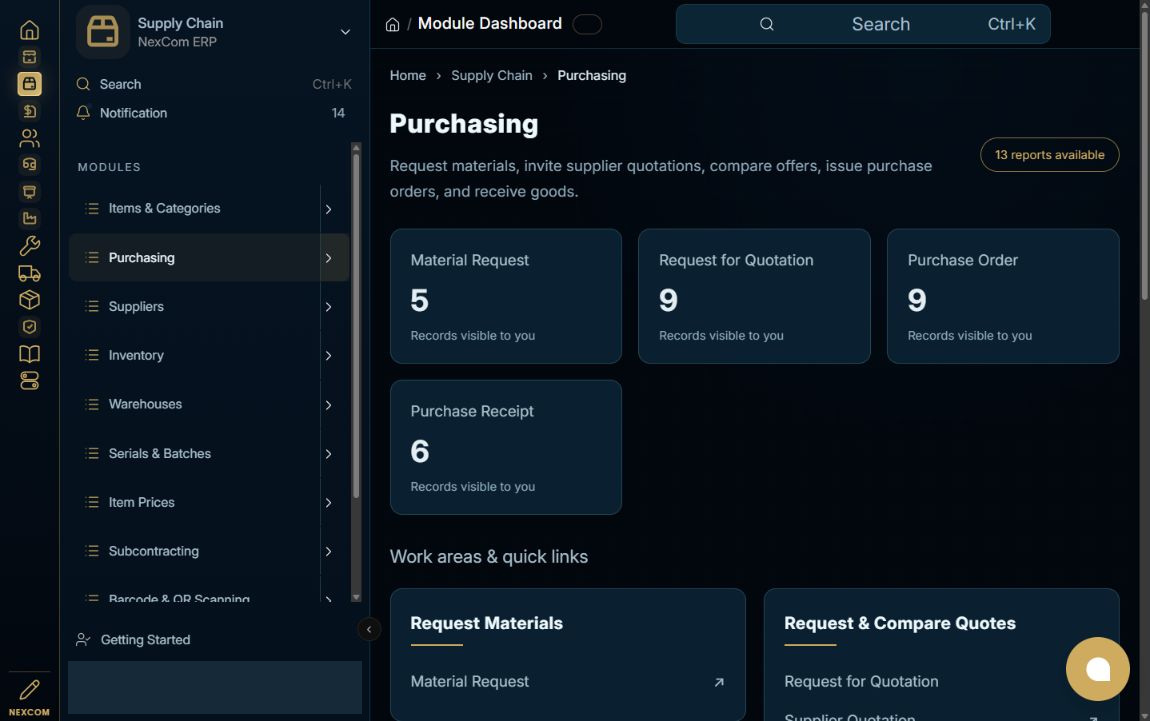
Task: Click the sidebar modules scrollbar thumb
Action: (356, 326)
